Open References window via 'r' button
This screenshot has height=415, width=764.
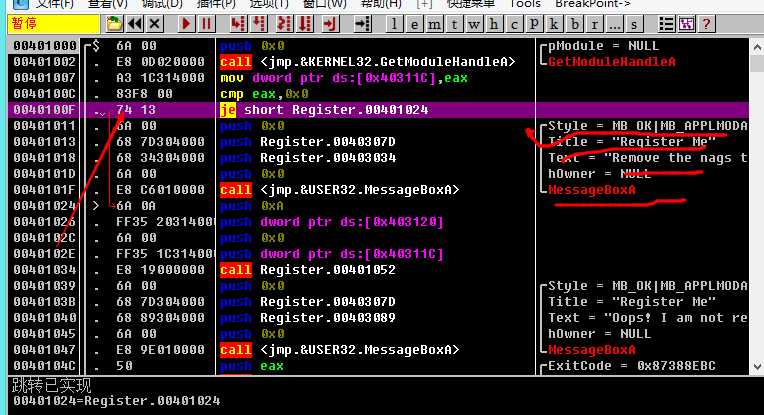pos(594,23)
